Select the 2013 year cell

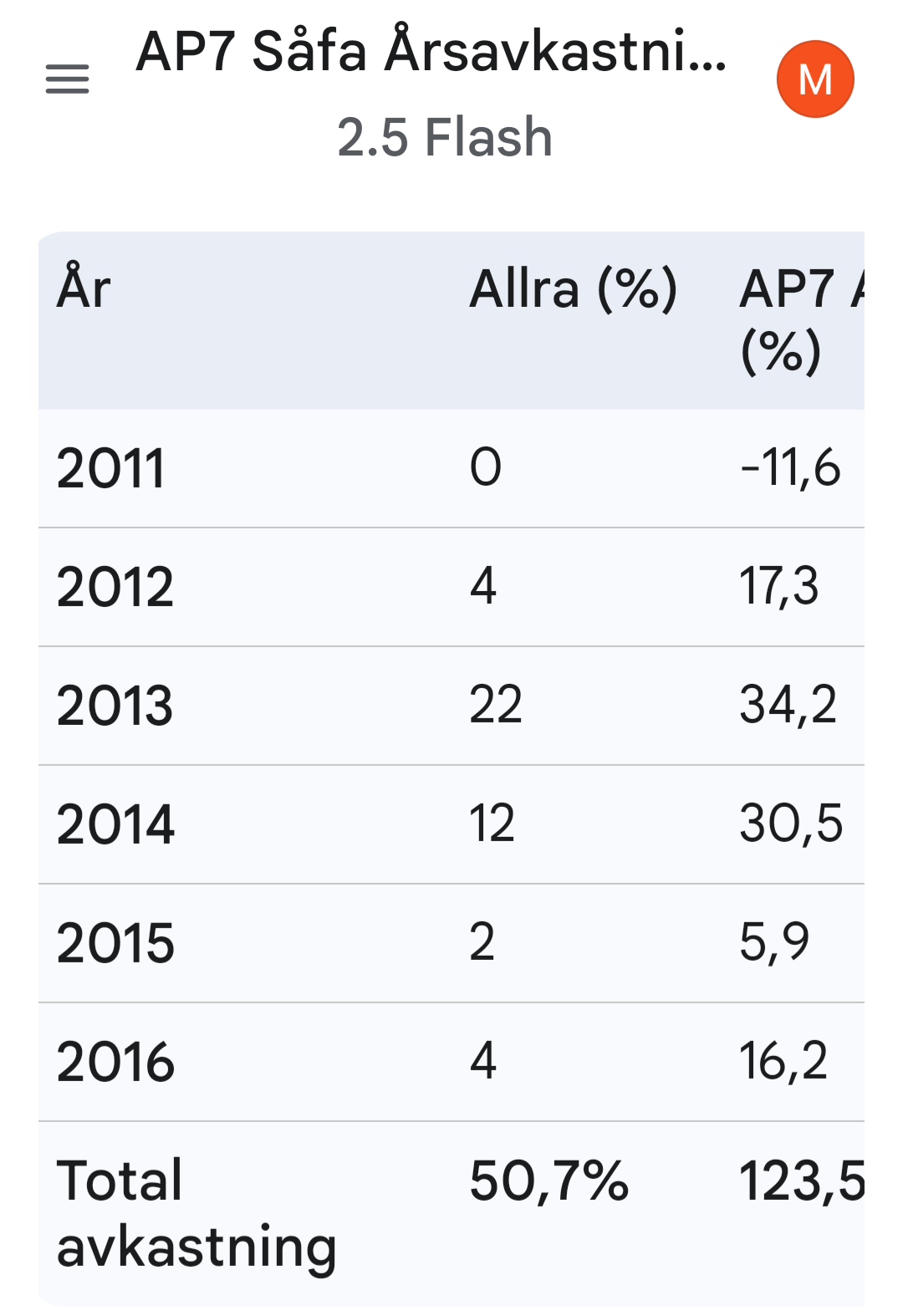coord(115,706)
